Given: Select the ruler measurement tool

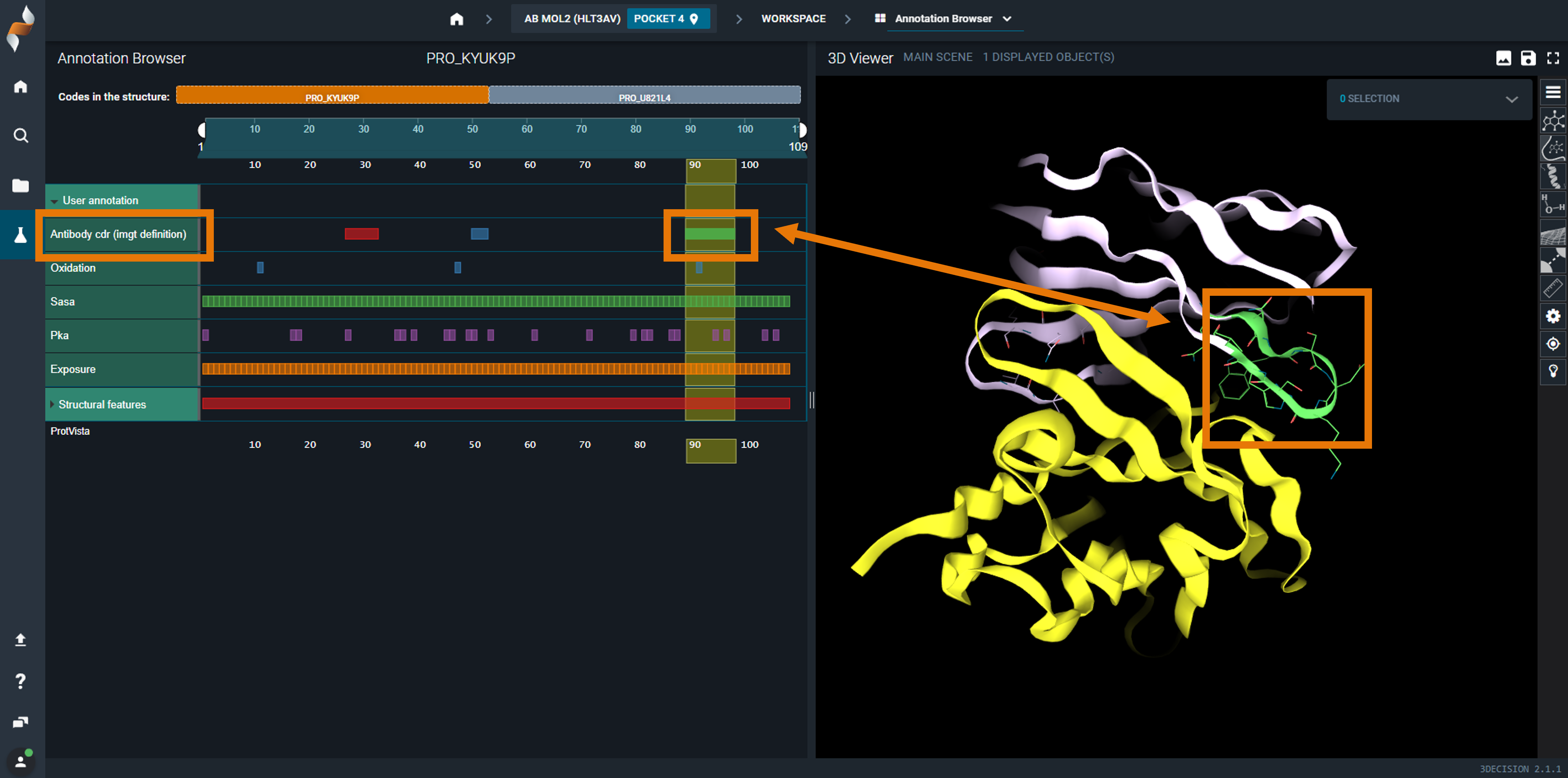Looking at the screenshot, I should [x=1553, y=288].
